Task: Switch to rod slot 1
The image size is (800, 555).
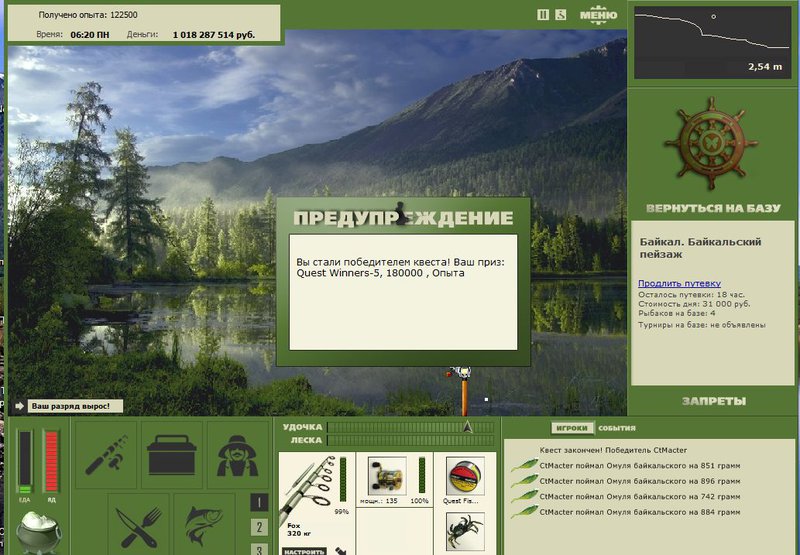Action: tap(259, 503)
